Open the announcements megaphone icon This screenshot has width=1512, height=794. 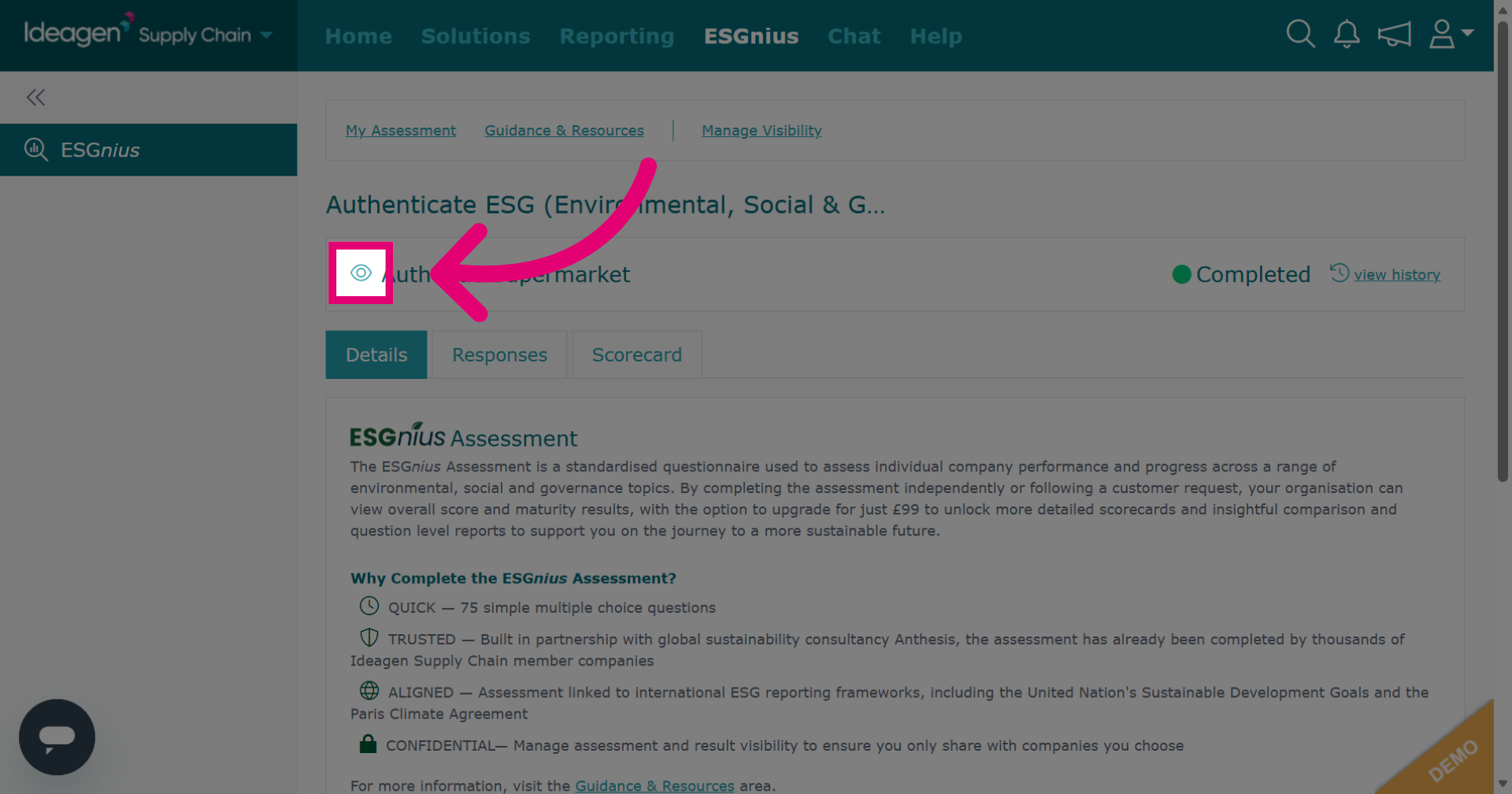1394,34
